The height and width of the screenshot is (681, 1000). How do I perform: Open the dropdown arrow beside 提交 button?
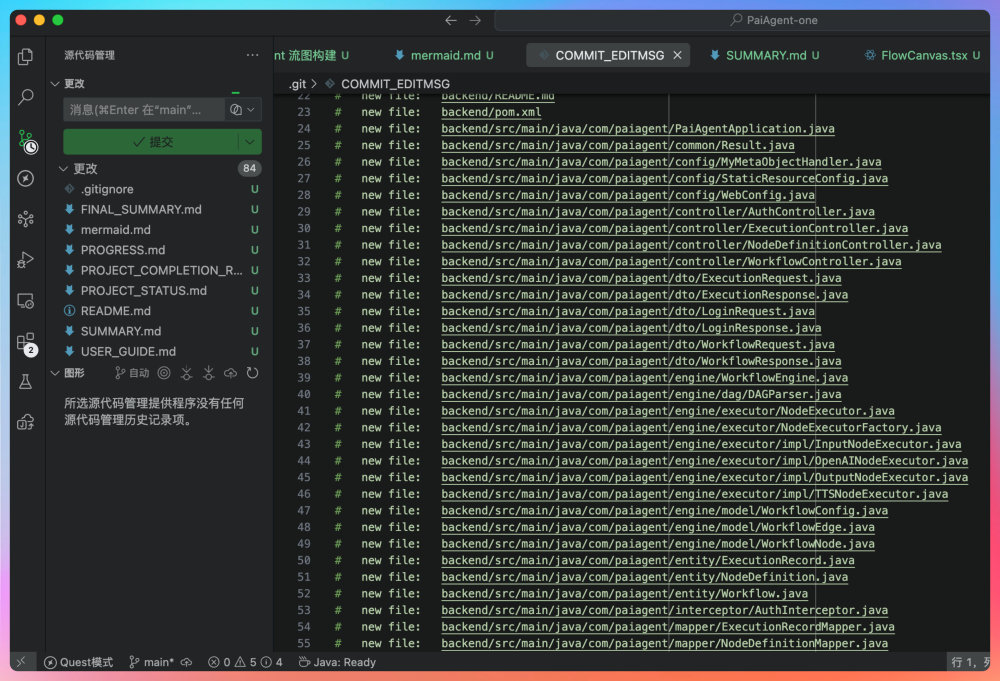pyautogui.click(x=250, y=142)
